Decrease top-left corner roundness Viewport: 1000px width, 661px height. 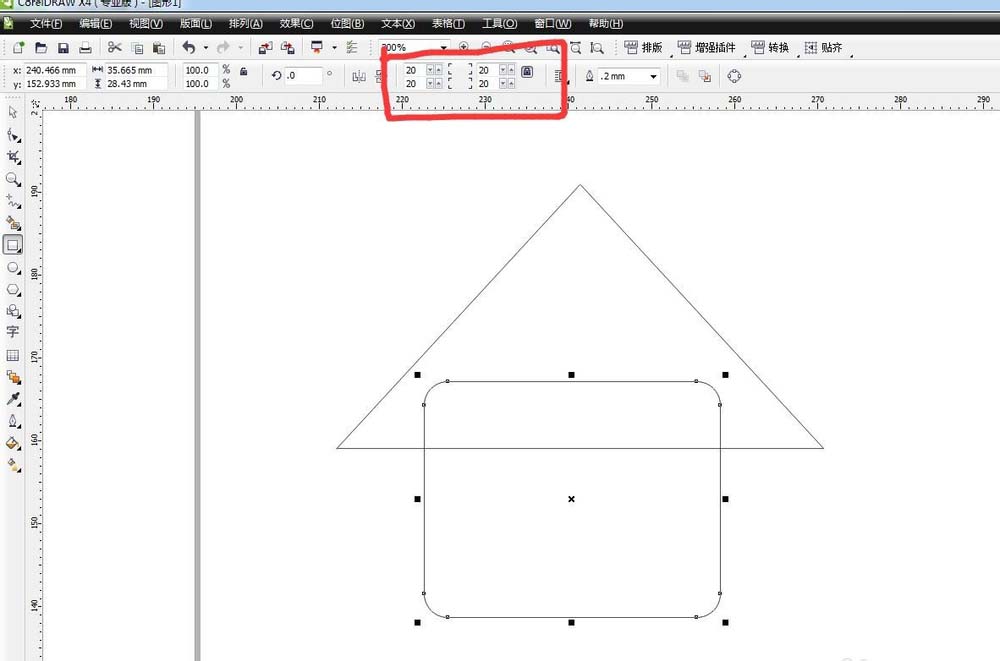[x=430, y=70]
